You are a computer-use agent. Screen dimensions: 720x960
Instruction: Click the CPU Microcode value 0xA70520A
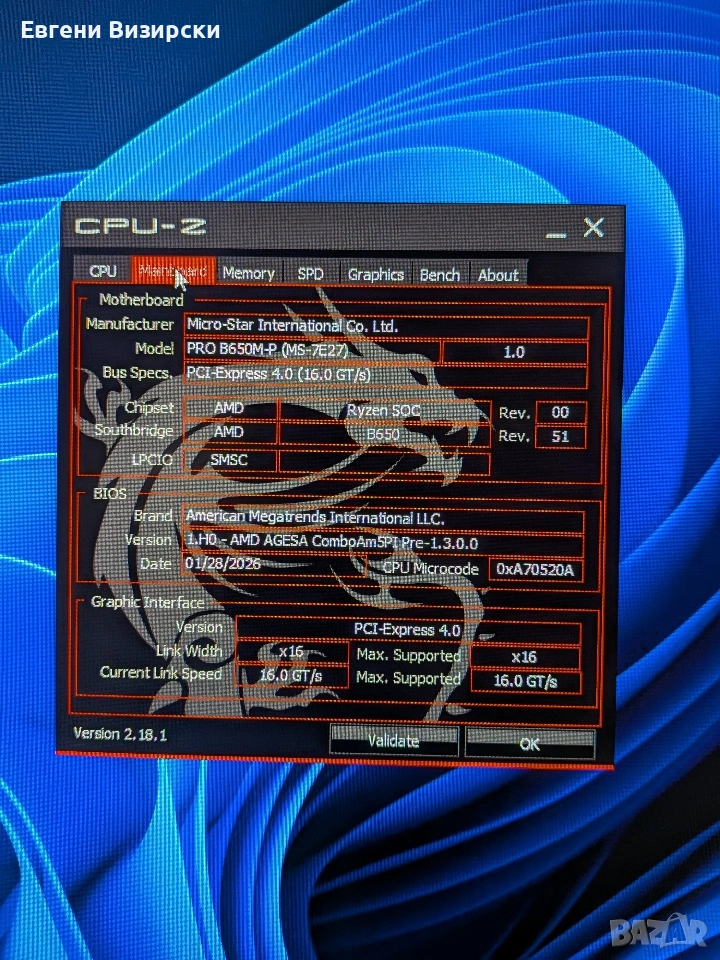click(535, 569)
